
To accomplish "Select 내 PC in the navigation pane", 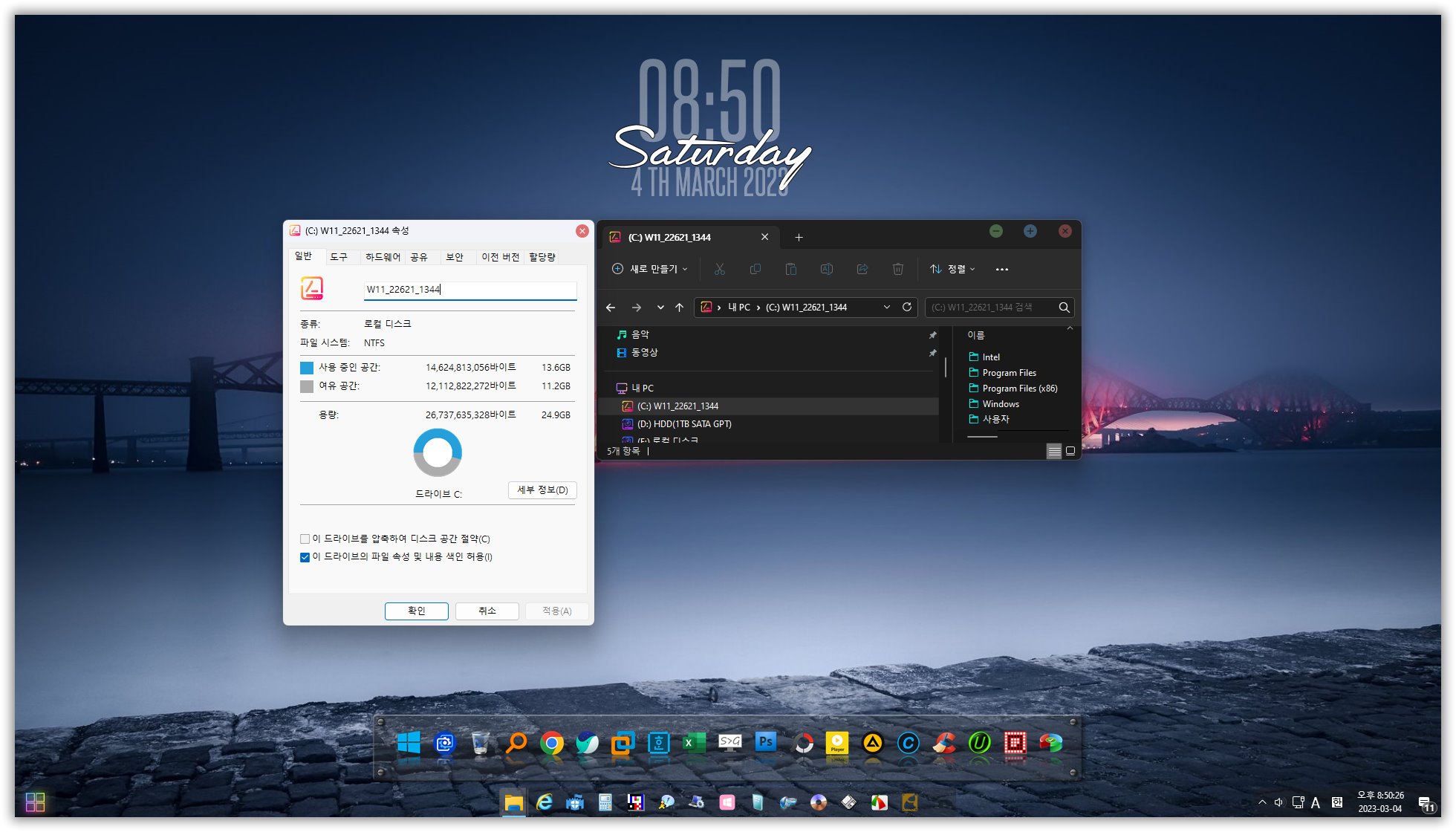I will (635, 388).
